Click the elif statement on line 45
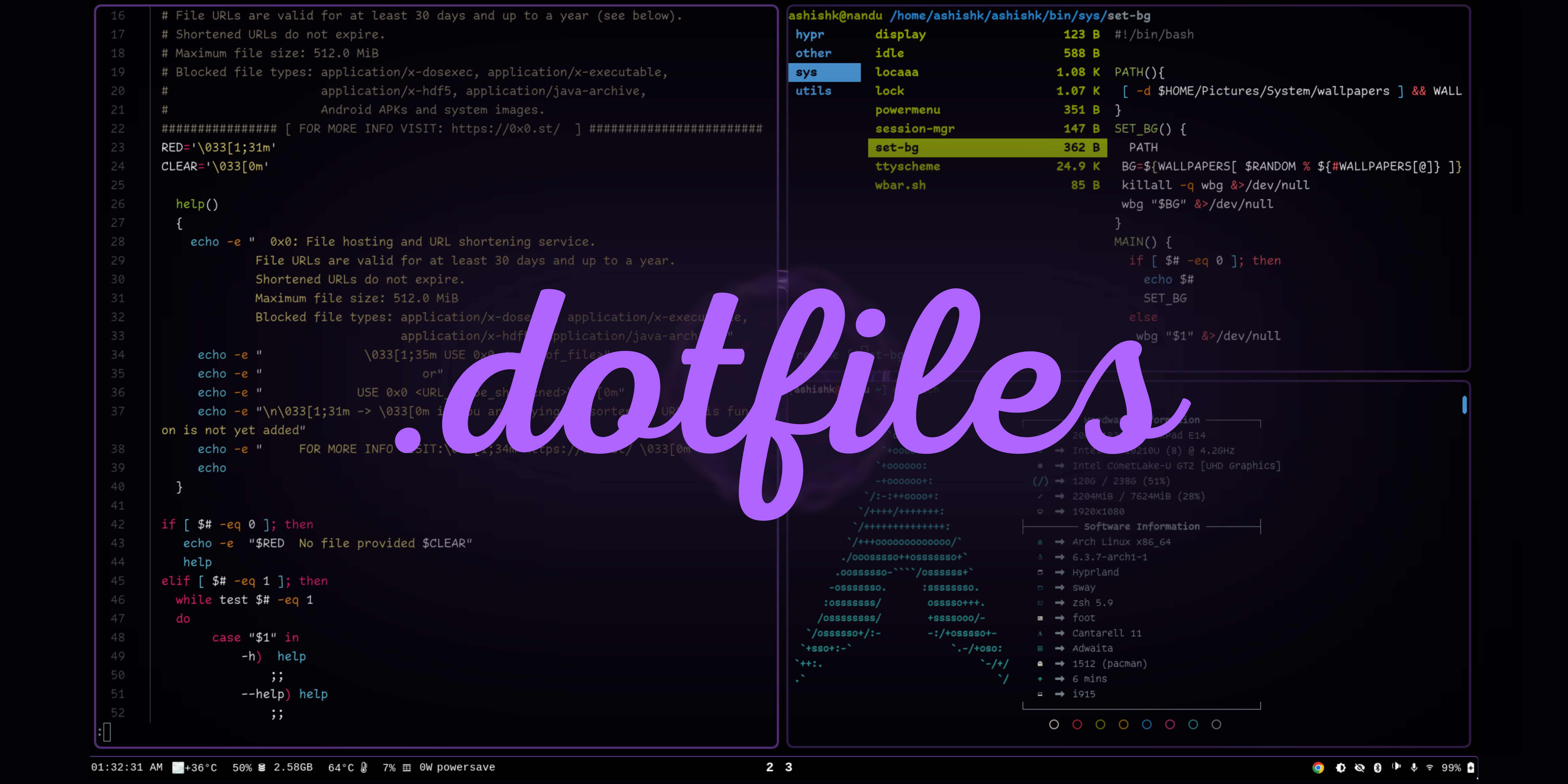Viewport: 1568px width, 784px height. (245, 581)
